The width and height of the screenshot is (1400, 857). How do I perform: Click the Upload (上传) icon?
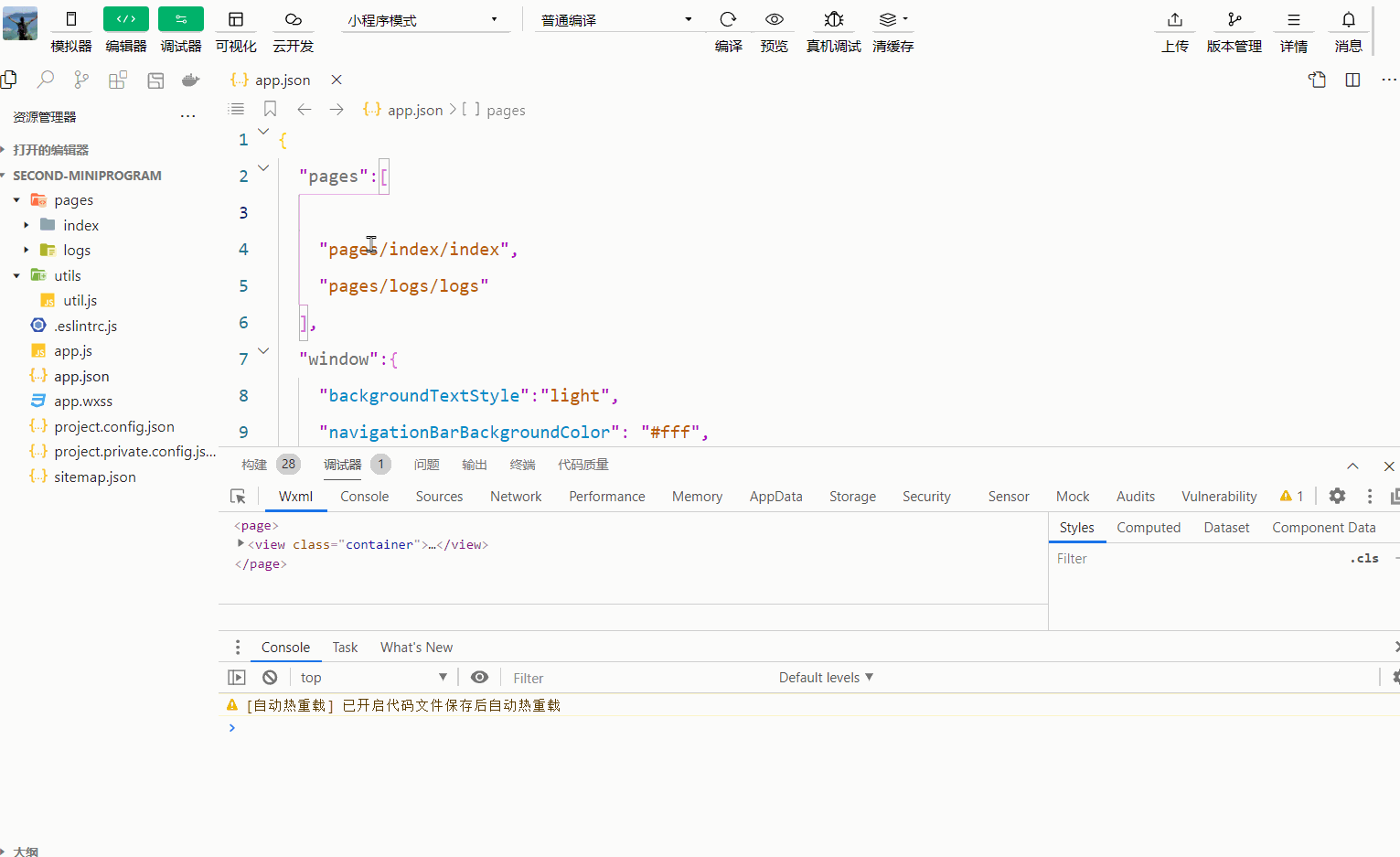(x=1175, y=20)
